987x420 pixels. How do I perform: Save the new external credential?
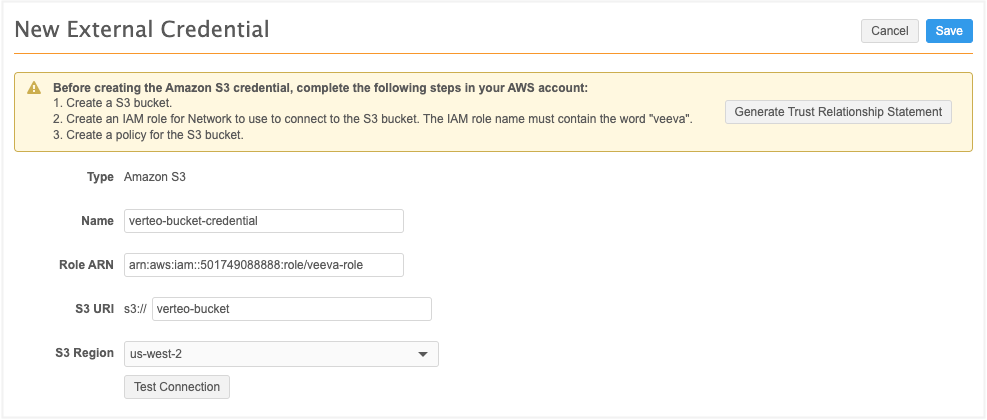[948, 31]
